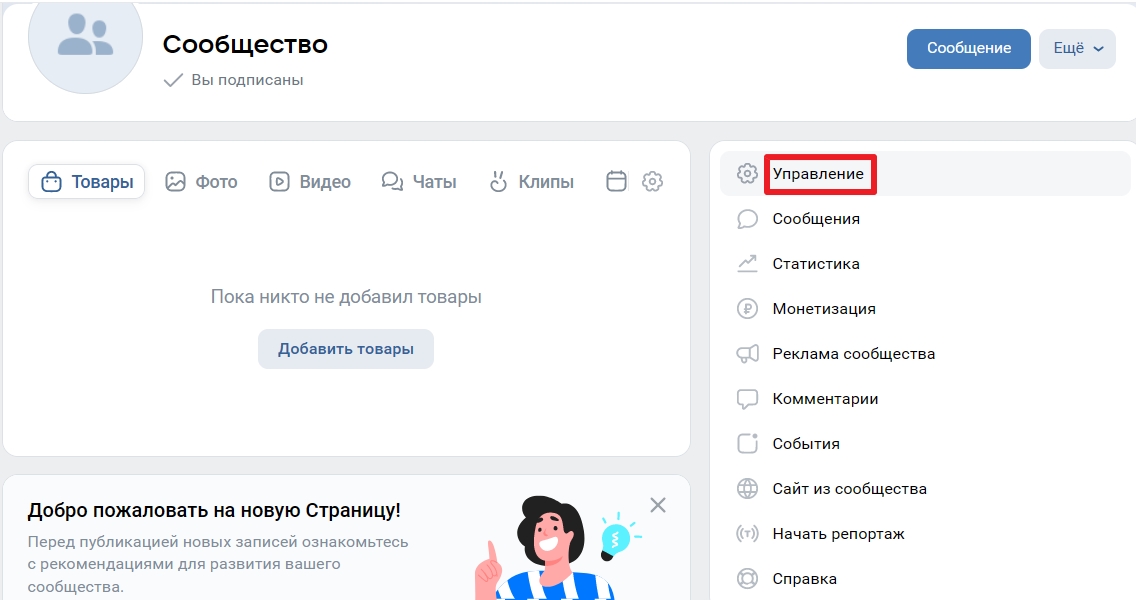Switch to the Видео tab
This screenshot has width=1136, height=600.
pyautogui.click(x=309, y=181)
